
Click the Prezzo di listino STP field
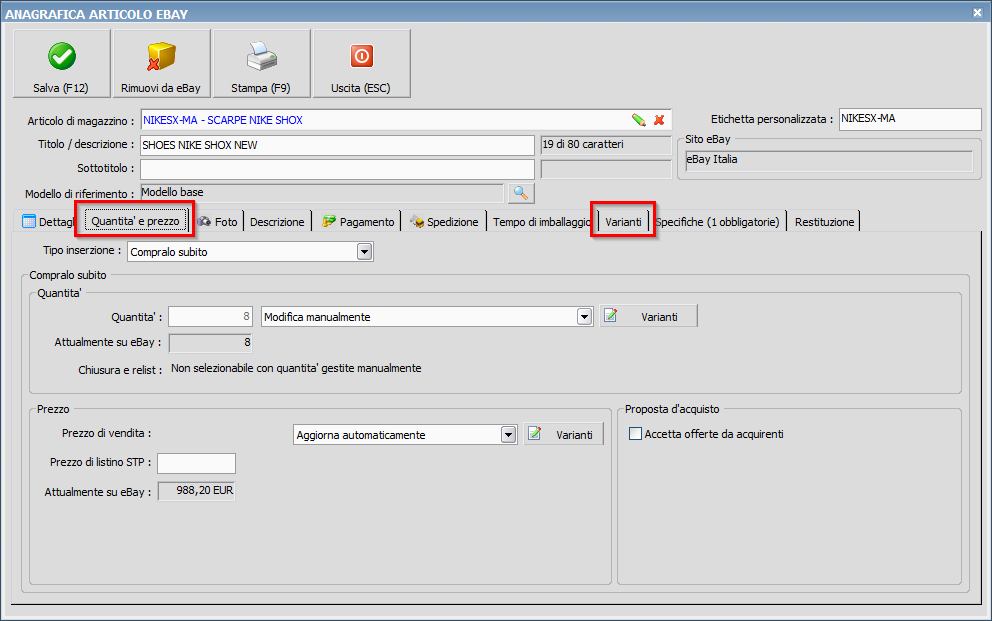click(196, 463)
